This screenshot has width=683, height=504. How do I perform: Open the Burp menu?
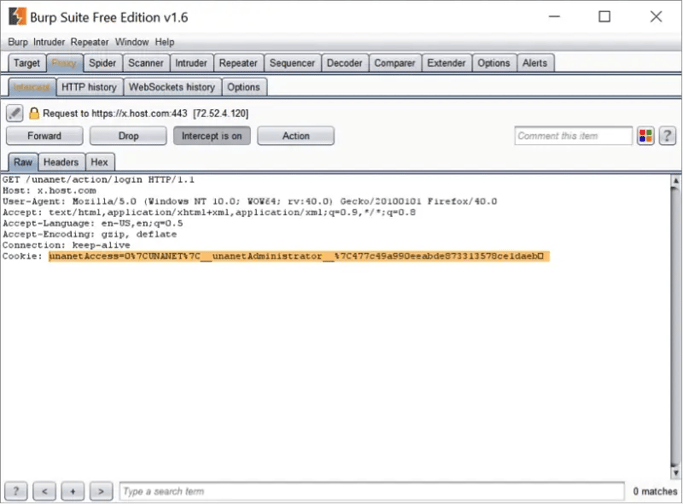click(18, 42)
